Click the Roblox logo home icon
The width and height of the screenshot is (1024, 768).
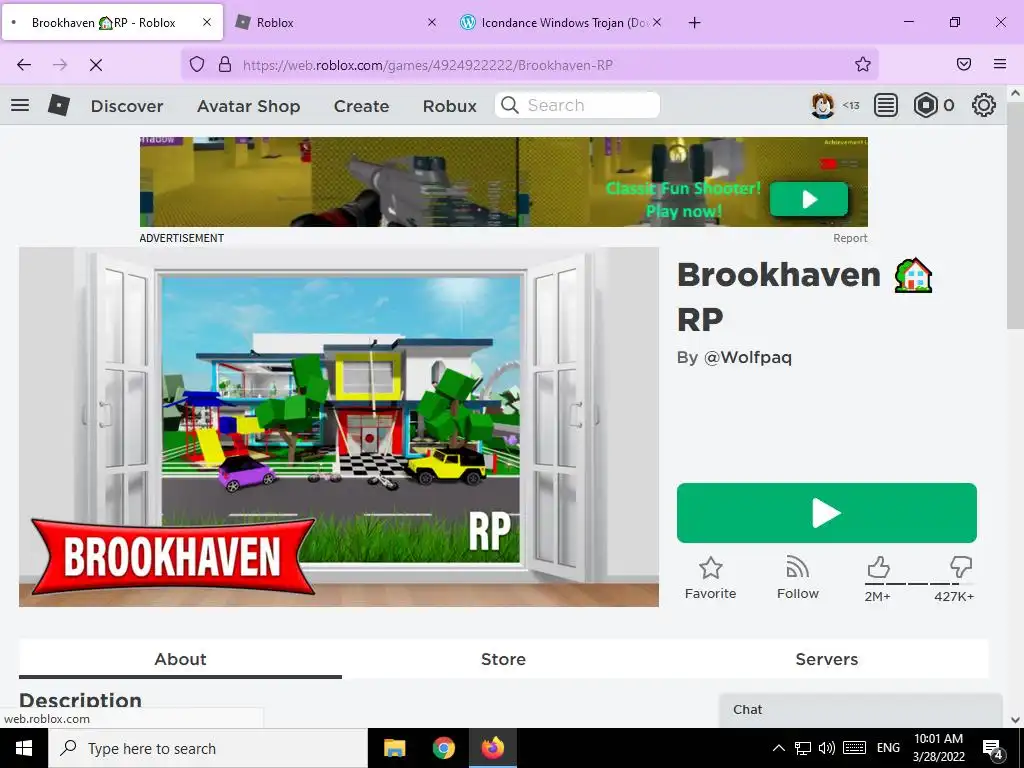[59, 105]
